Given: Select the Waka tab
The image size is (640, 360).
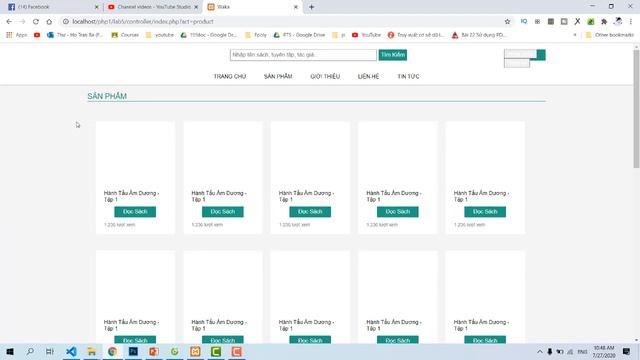Looking at the screenshot, I should (253, 7).
